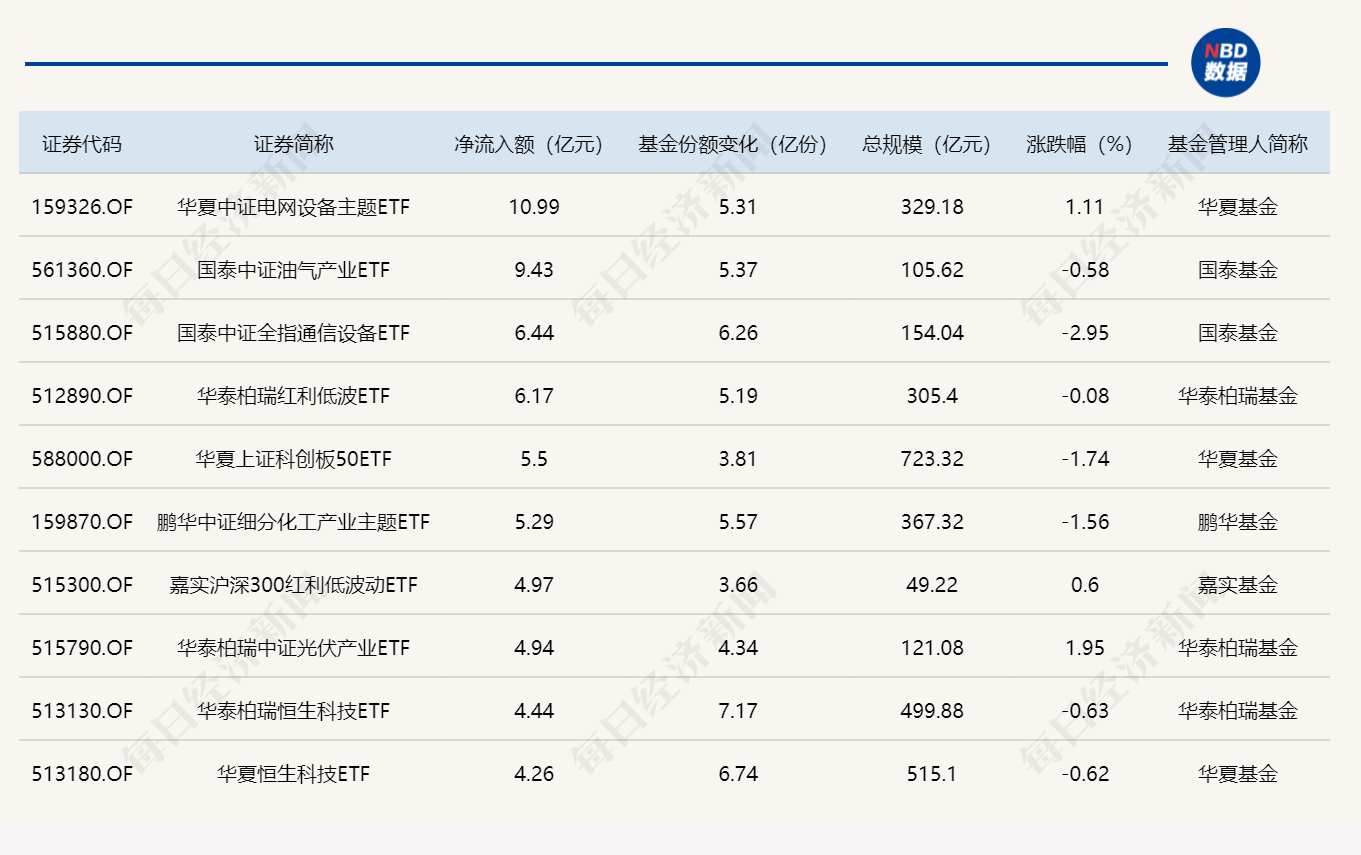
Task: Open 华泰柏瑞中证光伏产业ETF entry
Action: 293,648
